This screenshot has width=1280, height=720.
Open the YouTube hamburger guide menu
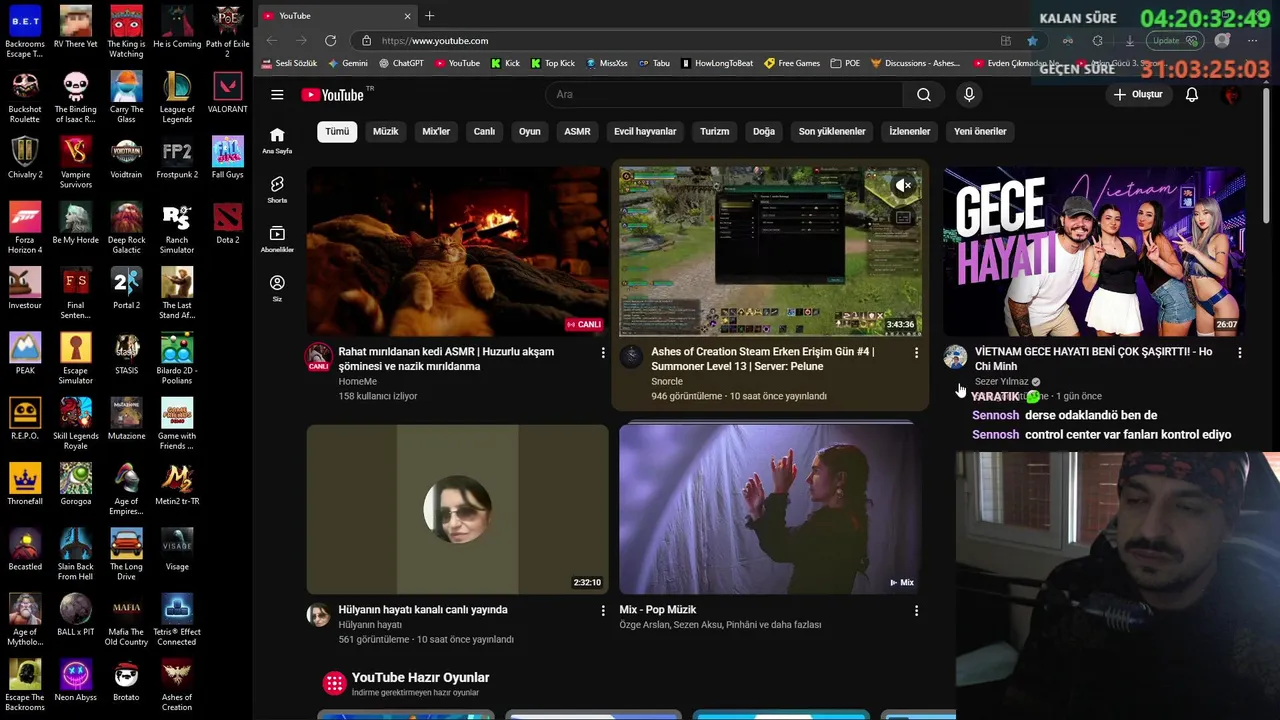(277, 95)
